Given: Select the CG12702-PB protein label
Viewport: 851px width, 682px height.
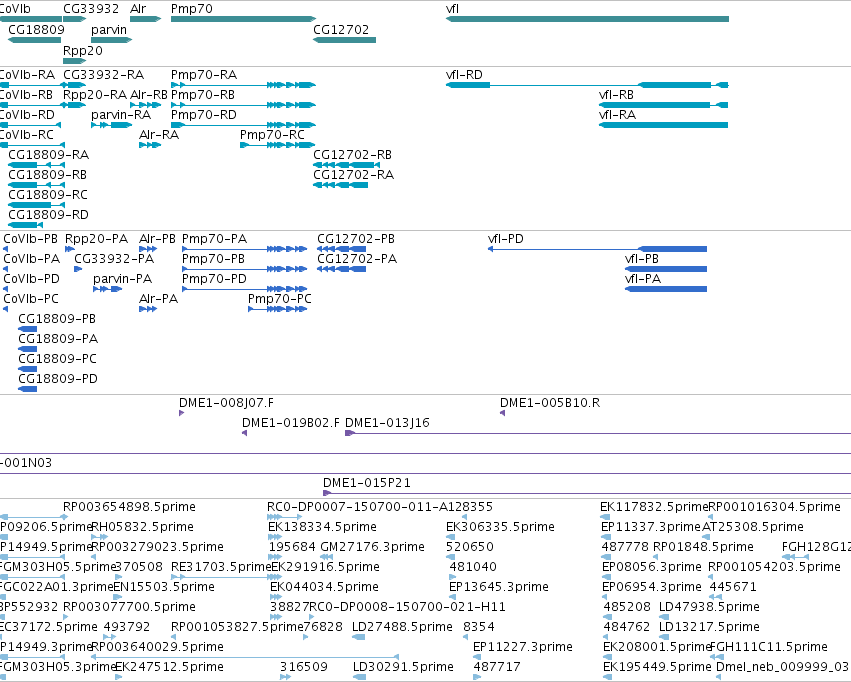Looking at the screenshot, I should [x=355, y=239].
